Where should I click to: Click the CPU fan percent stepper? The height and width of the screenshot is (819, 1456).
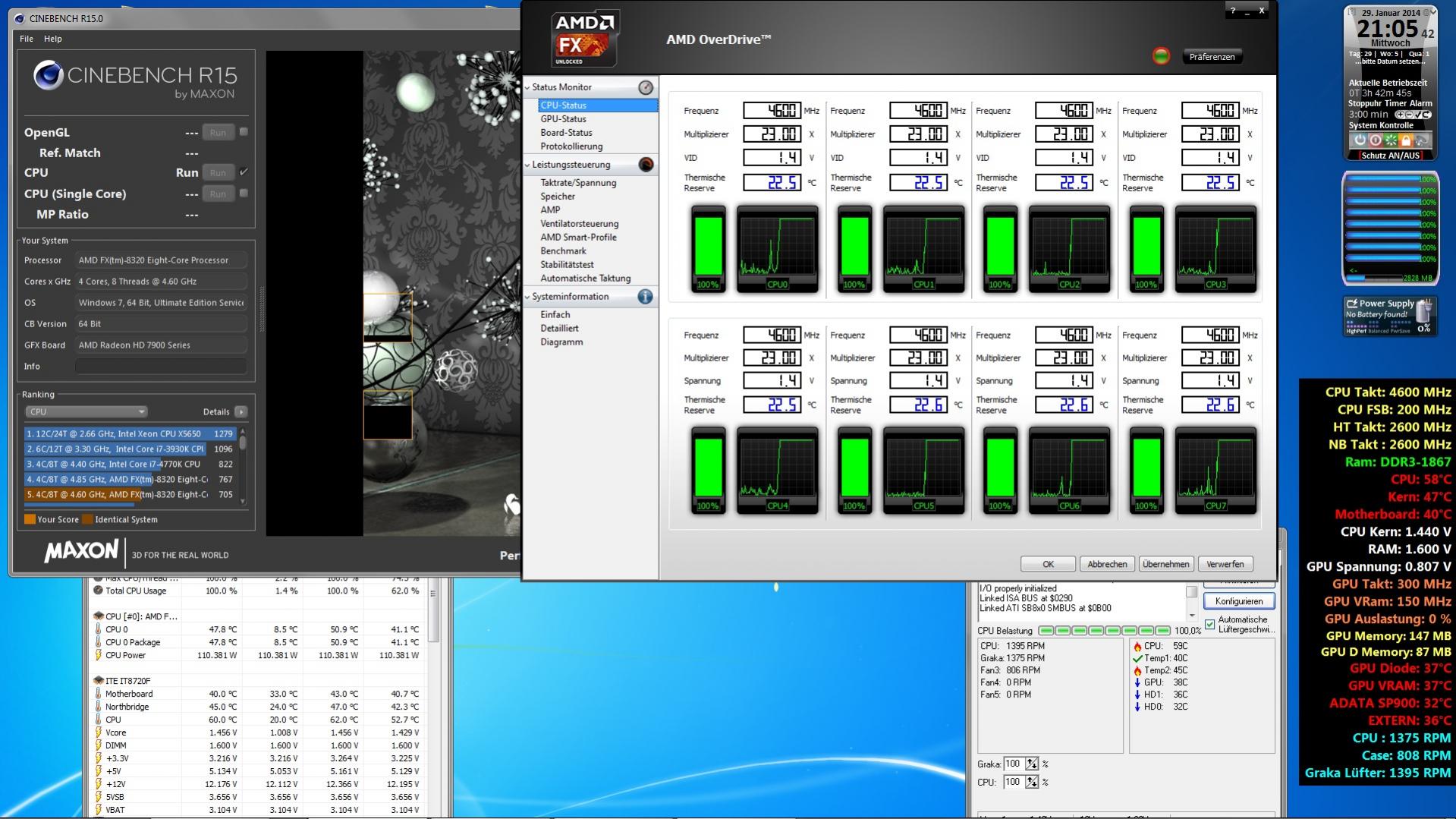[1032, 783]
